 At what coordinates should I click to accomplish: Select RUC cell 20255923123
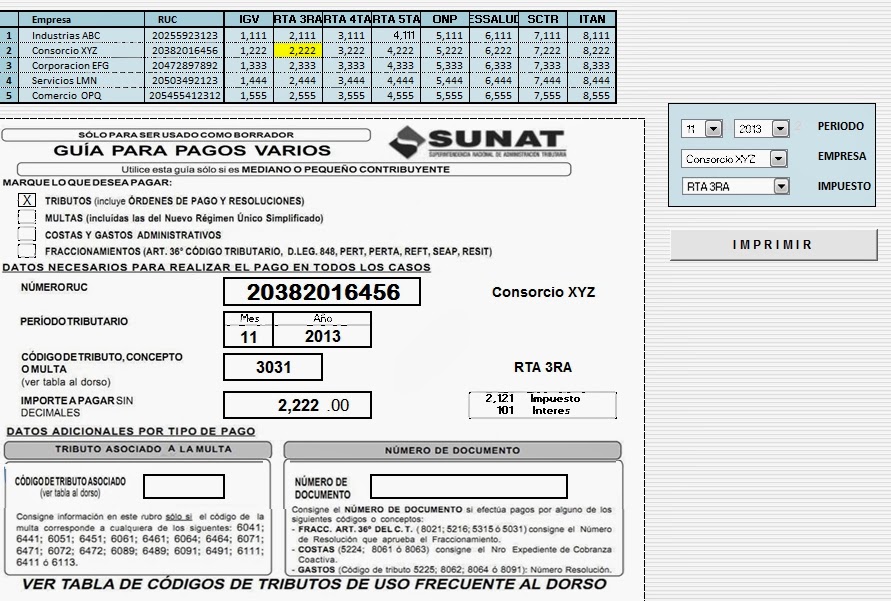coord(184,35)
